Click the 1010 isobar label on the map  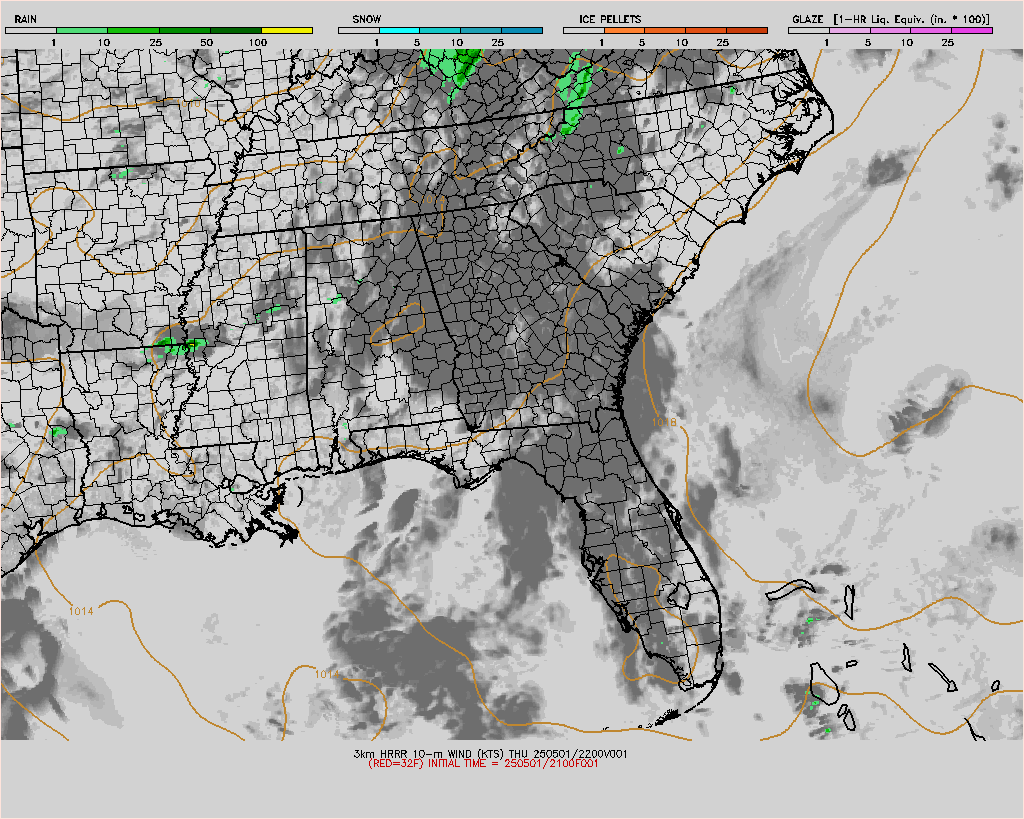[189, 103]
